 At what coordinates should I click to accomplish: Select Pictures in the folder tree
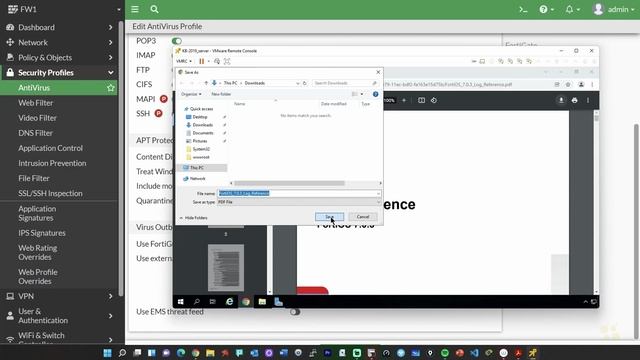[x=200, y=141]
